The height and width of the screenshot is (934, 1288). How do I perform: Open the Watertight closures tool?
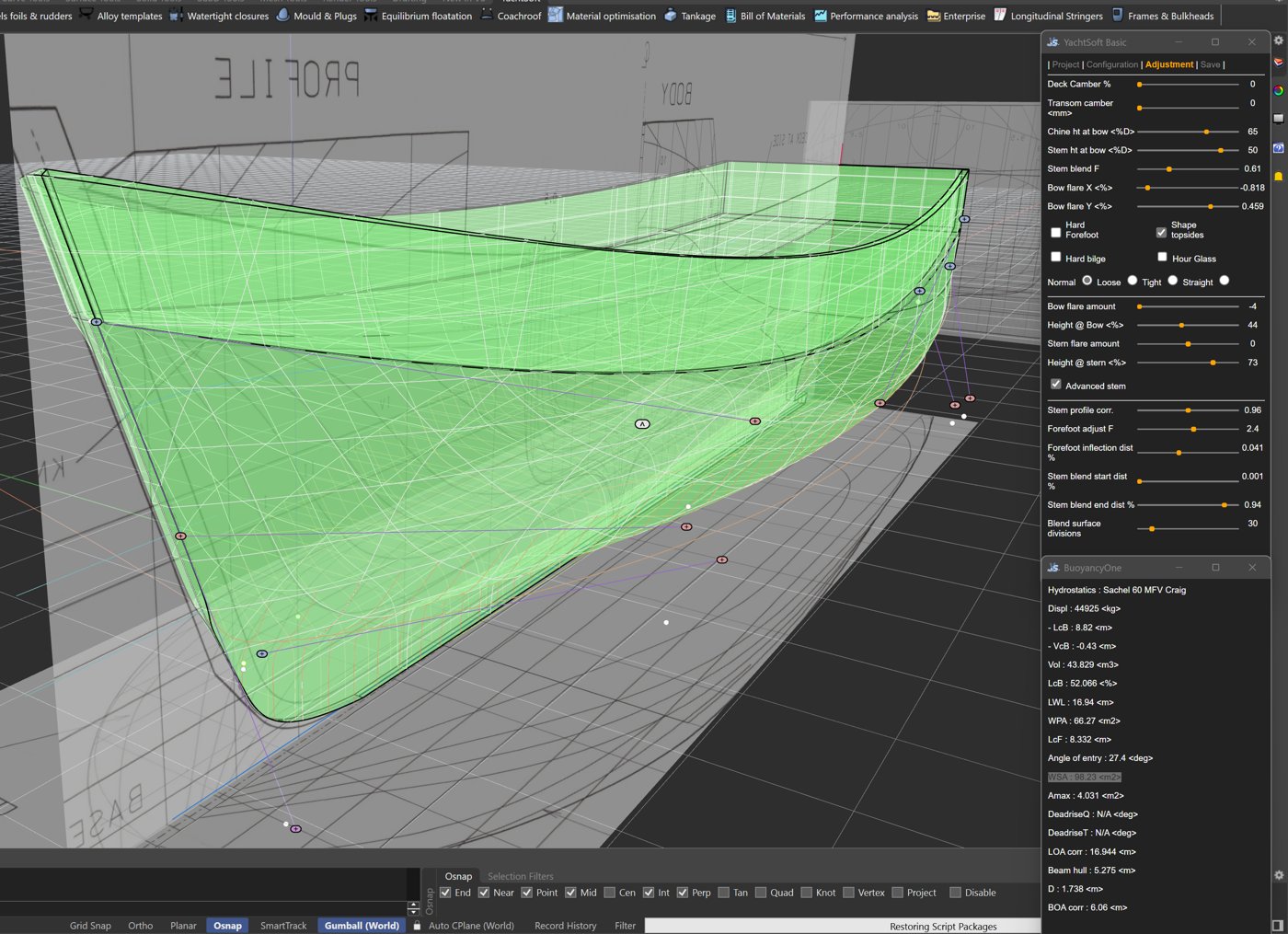219,16
